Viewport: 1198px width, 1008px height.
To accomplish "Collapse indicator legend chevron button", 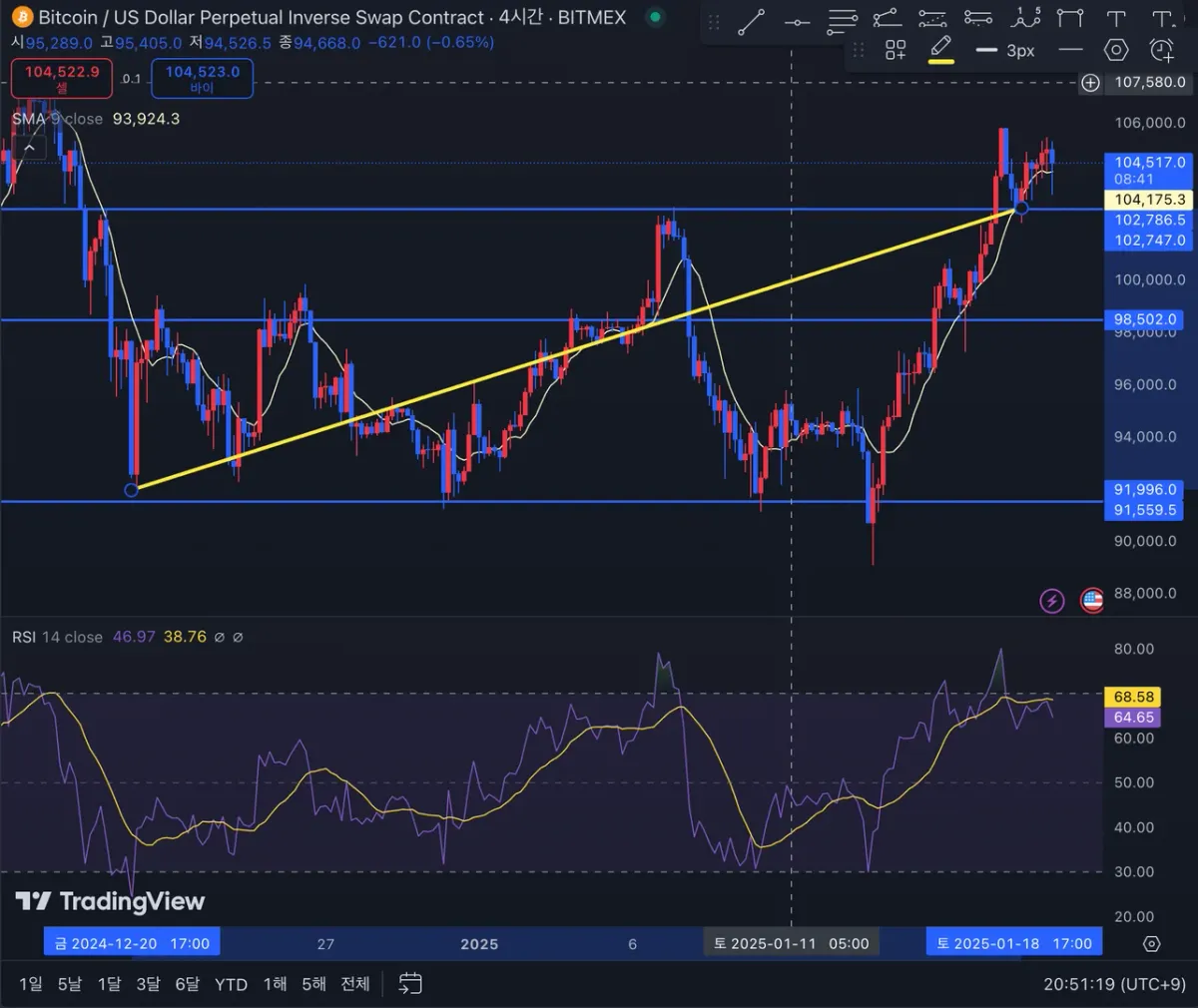I will click(x=29, y=149).
